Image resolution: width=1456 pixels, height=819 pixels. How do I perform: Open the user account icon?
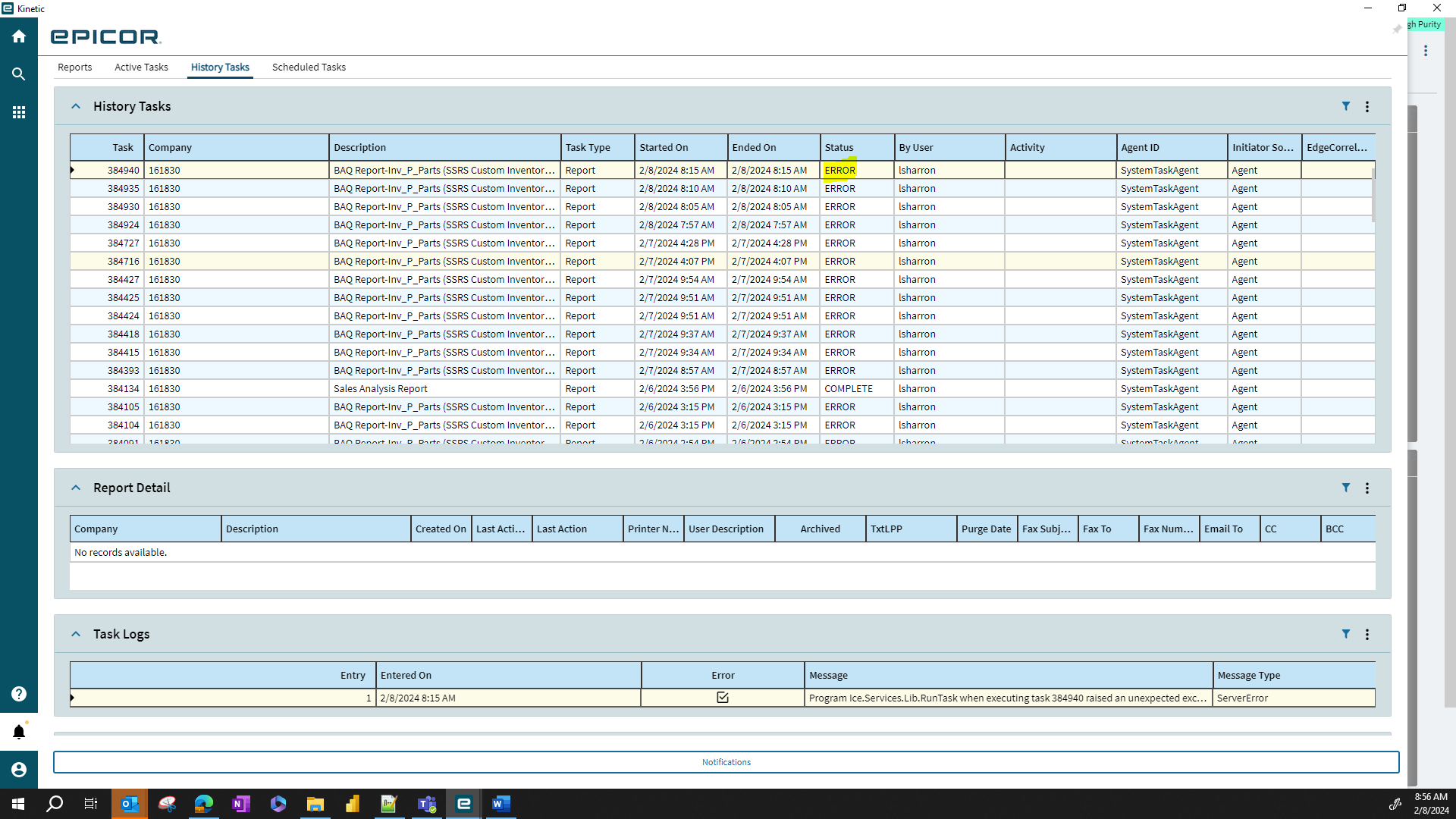(19, 770)
